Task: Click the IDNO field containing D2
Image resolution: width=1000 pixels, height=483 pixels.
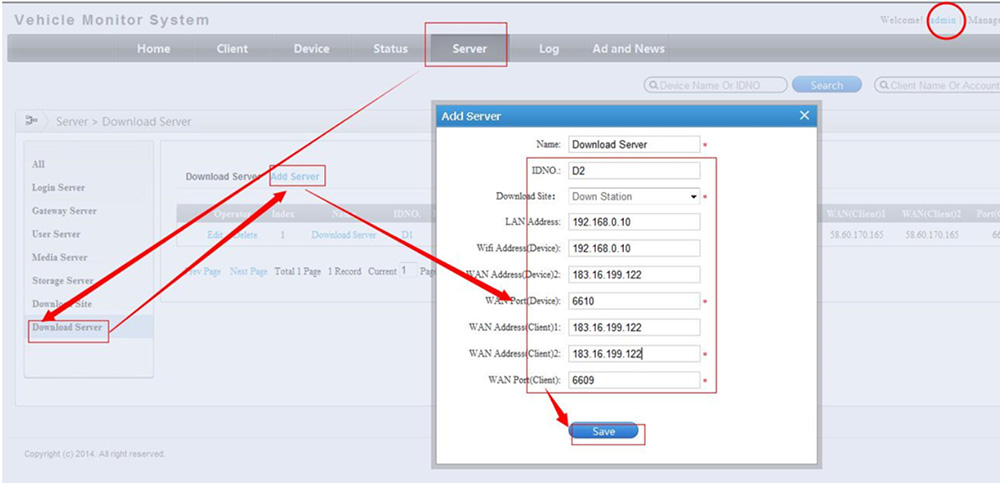Action: click(x=634, y=170)
